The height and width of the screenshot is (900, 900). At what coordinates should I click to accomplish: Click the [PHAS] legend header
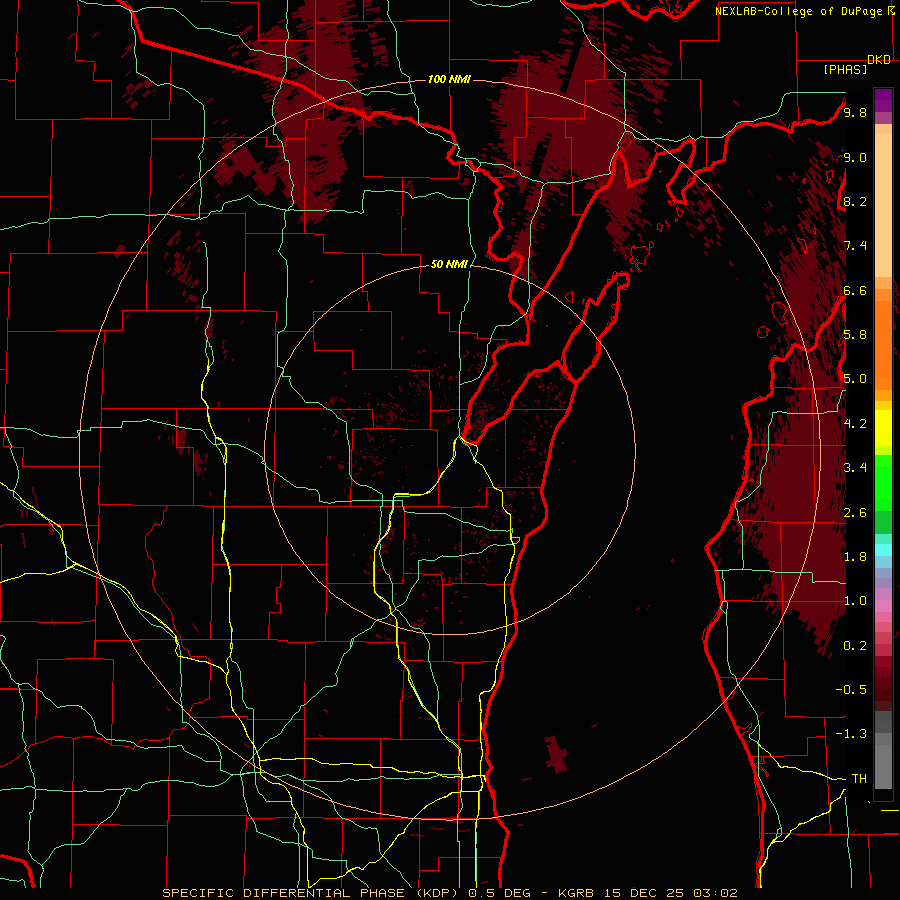click(845, 70)
